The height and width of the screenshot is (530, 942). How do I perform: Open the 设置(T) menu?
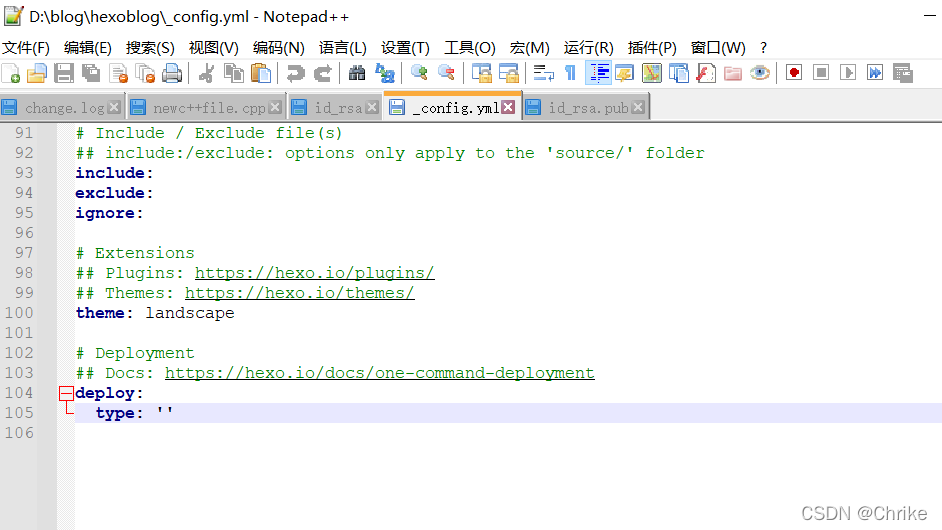(x=406, y=47)
